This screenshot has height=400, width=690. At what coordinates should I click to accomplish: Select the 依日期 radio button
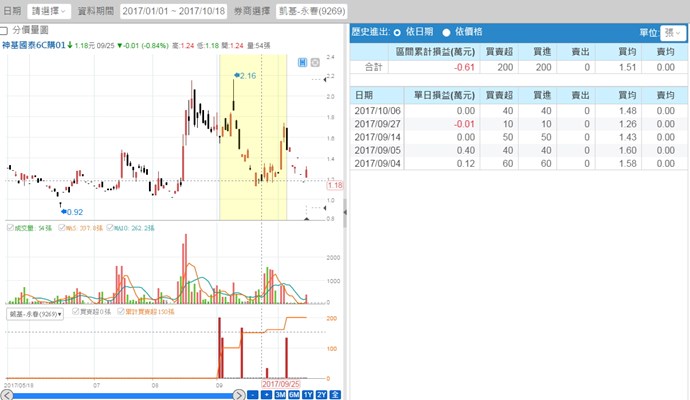point(398,32)
